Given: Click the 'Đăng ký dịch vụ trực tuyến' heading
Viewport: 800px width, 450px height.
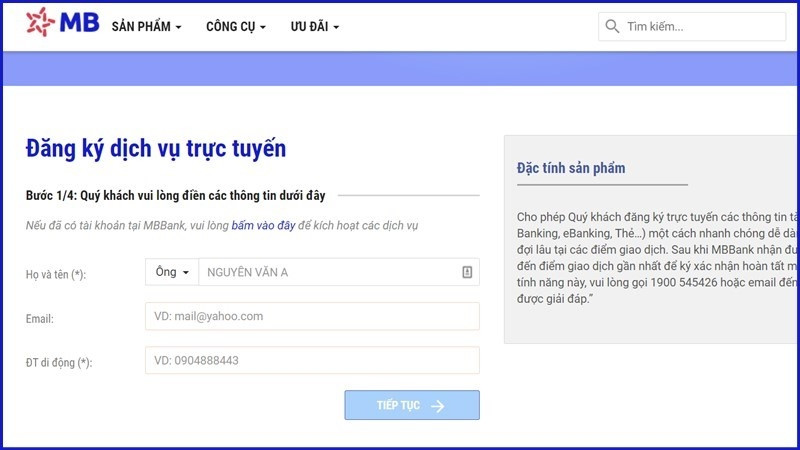Looking at the screenshot, I should 156,149.
